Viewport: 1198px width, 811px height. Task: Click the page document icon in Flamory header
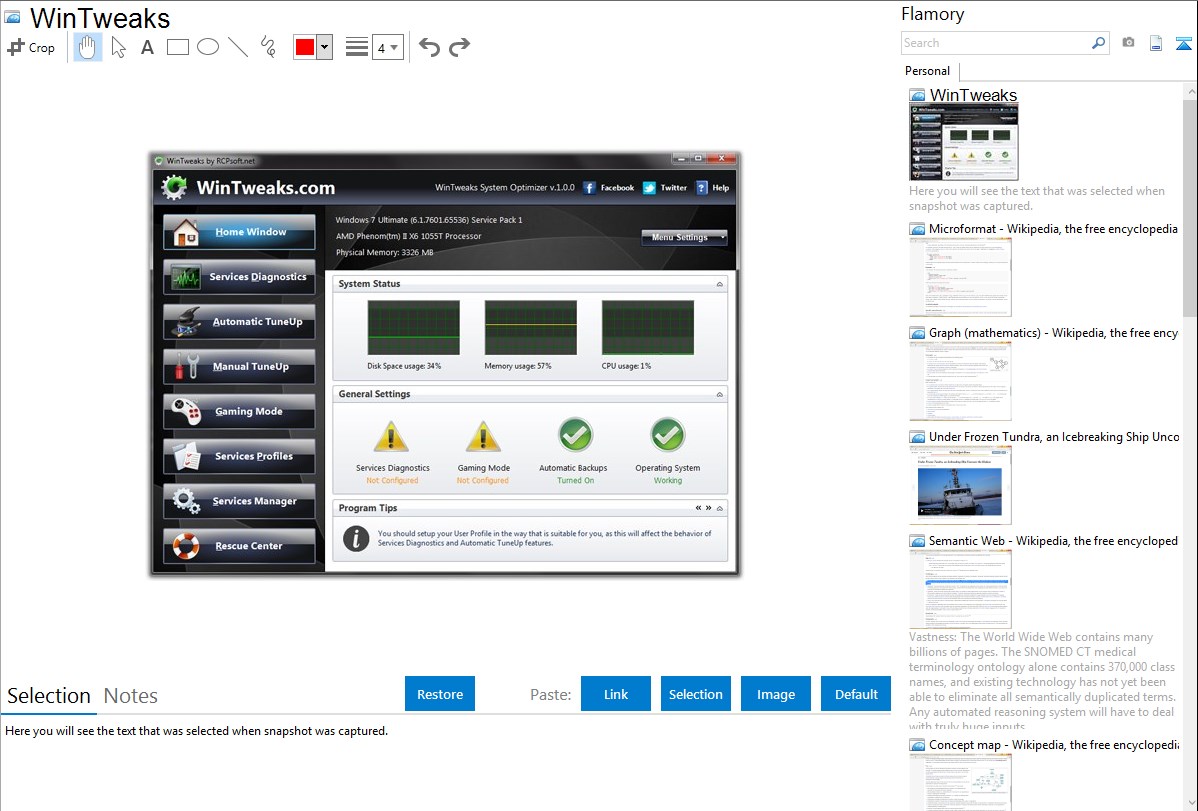click(1156, 43)
